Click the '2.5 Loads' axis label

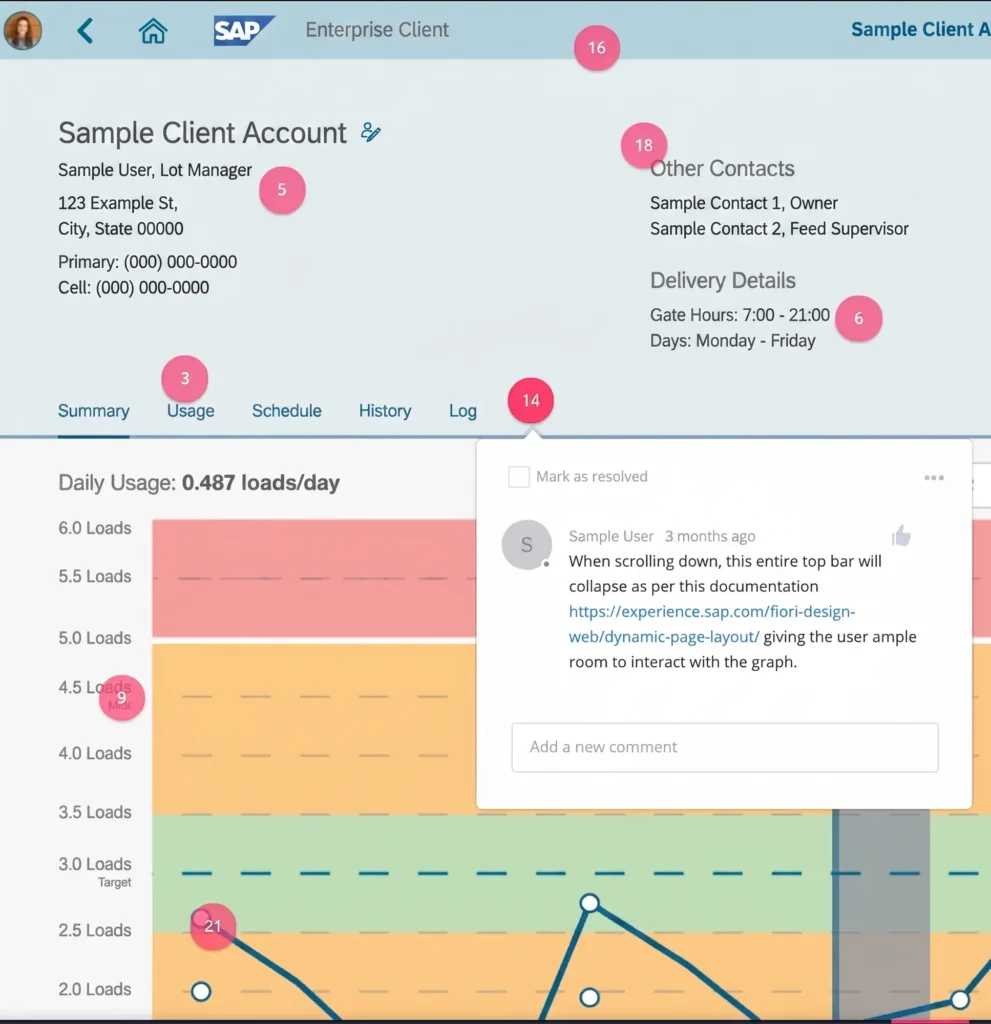[95, 931]
